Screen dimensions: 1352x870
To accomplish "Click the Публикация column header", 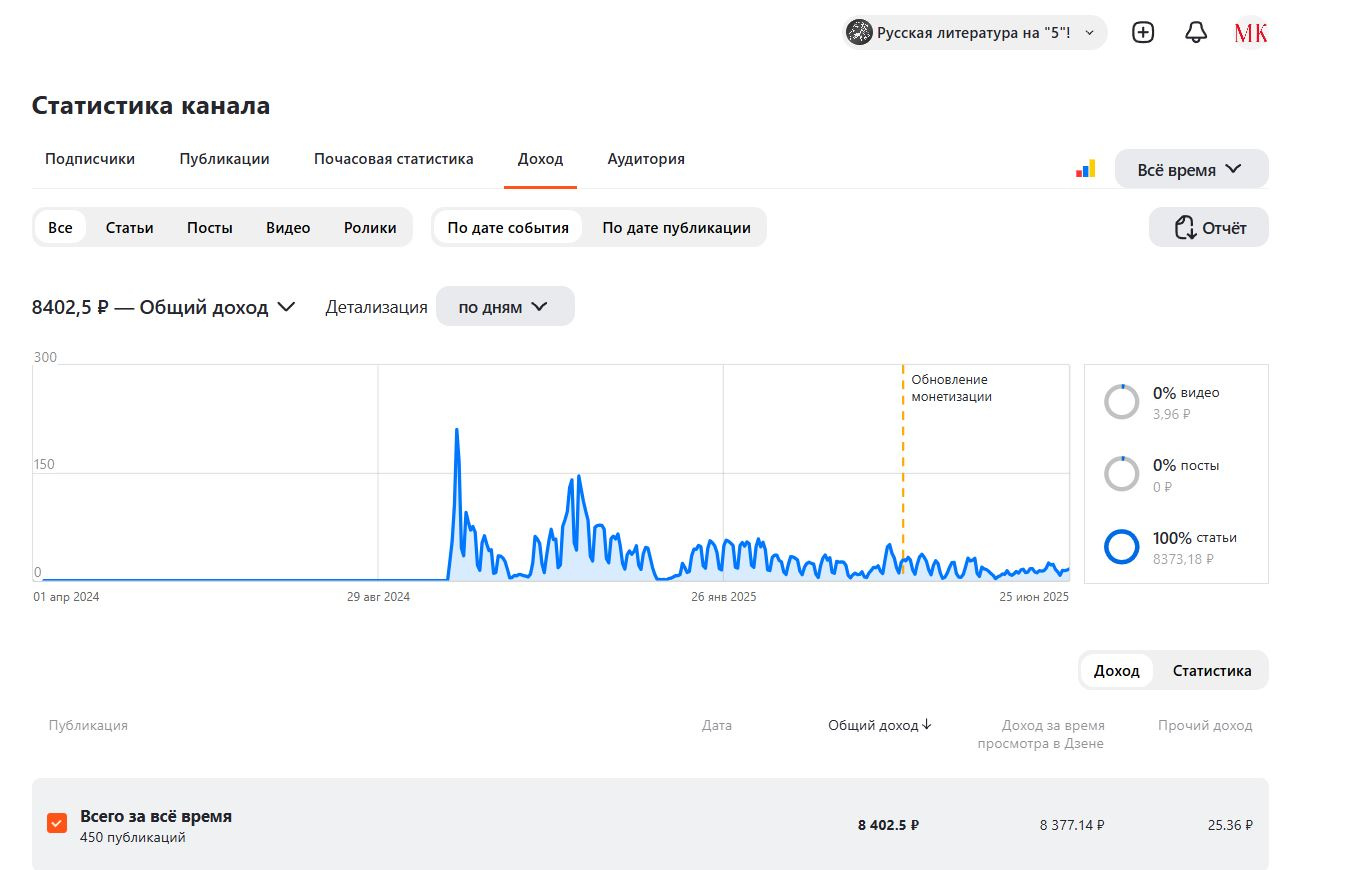I will tap(88, 725).
